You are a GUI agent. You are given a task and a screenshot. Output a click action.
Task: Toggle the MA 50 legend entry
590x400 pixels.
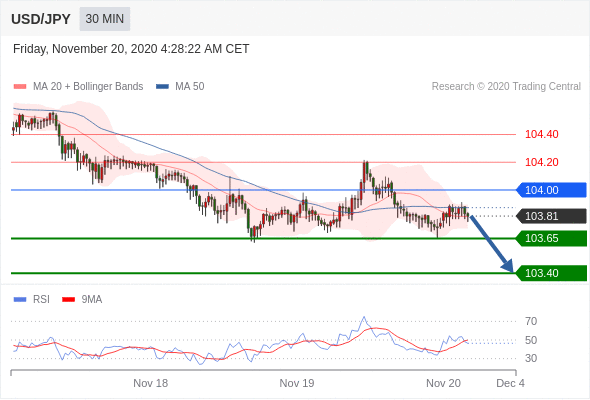tap(180, 87)
